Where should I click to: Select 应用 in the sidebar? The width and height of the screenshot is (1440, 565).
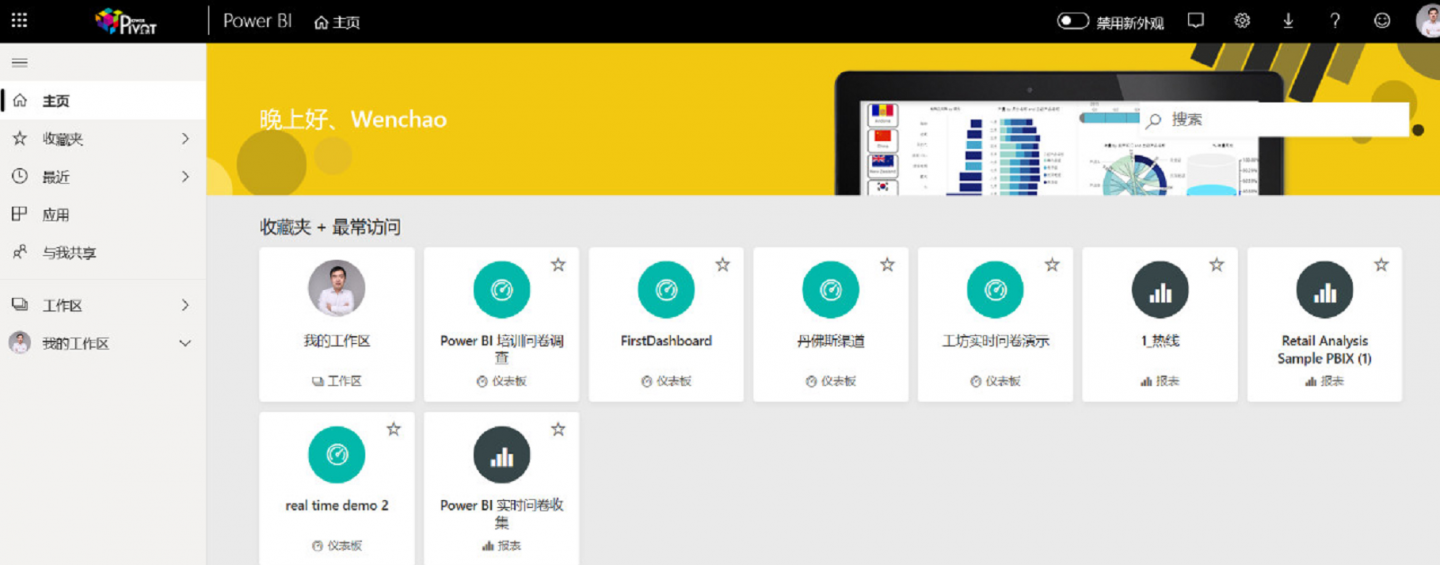(x=103, y=215)
